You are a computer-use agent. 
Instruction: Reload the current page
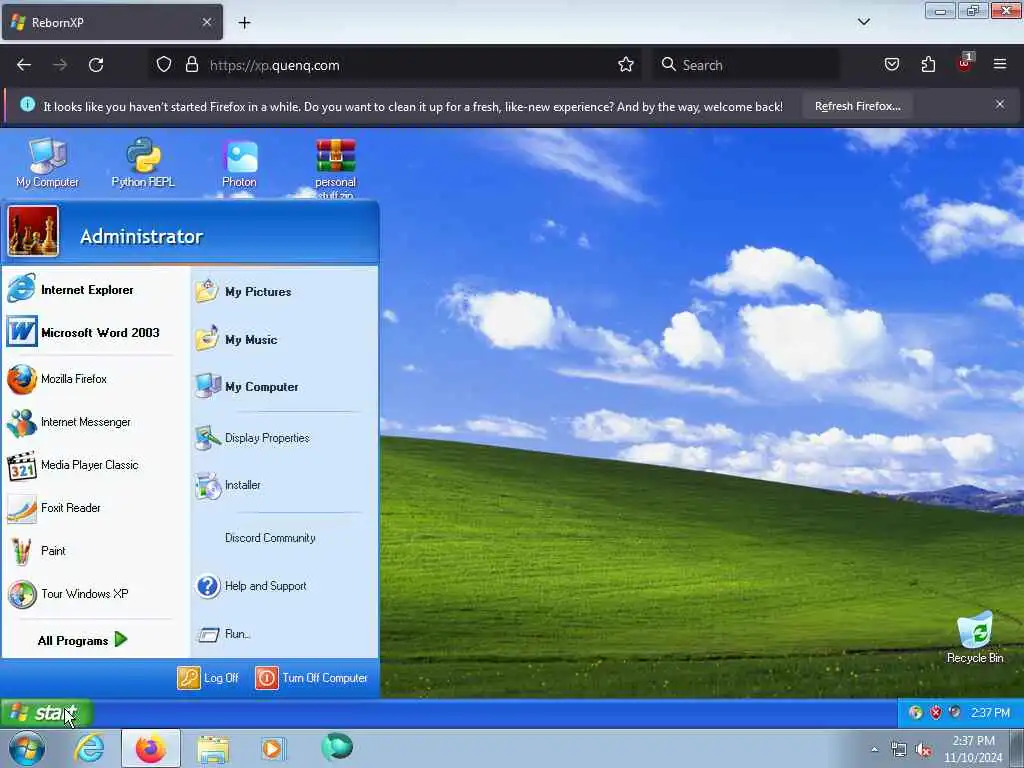coord(96,65)
